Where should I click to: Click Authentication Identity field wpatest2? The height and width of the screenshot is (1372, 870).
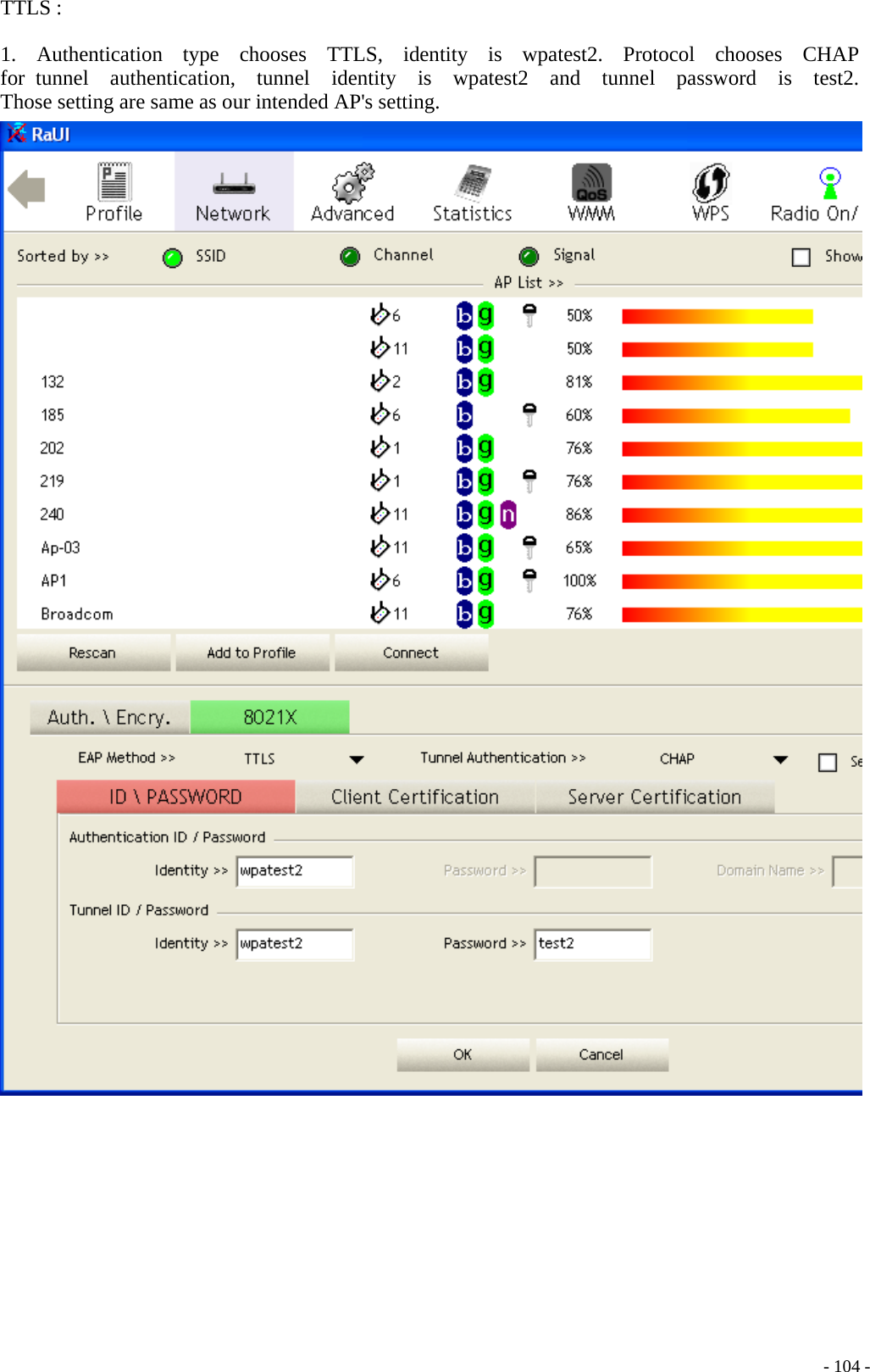[295, 871]
